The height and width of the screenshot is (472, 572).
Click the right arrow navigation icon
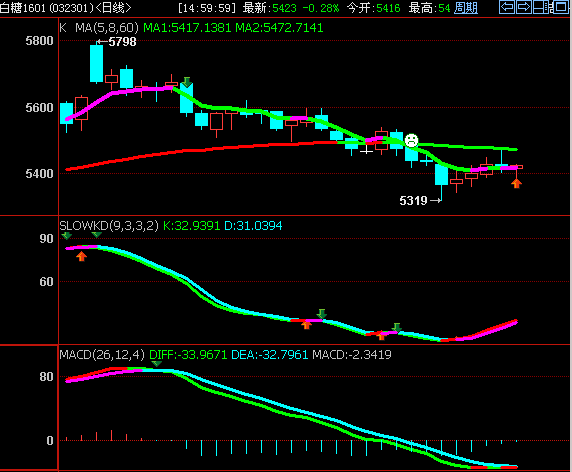point(523,7)
